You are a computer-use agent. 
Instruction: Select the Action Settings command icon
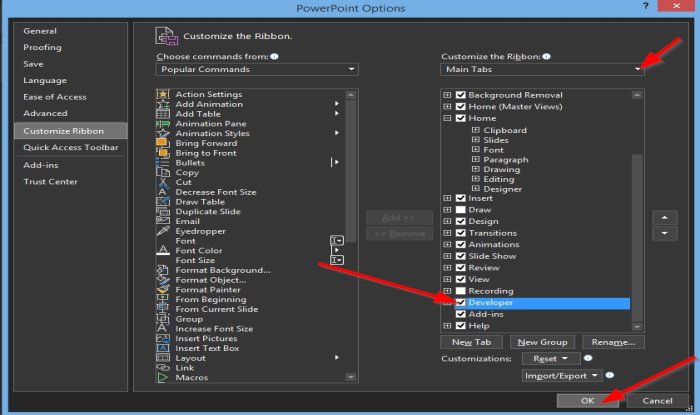163,94
